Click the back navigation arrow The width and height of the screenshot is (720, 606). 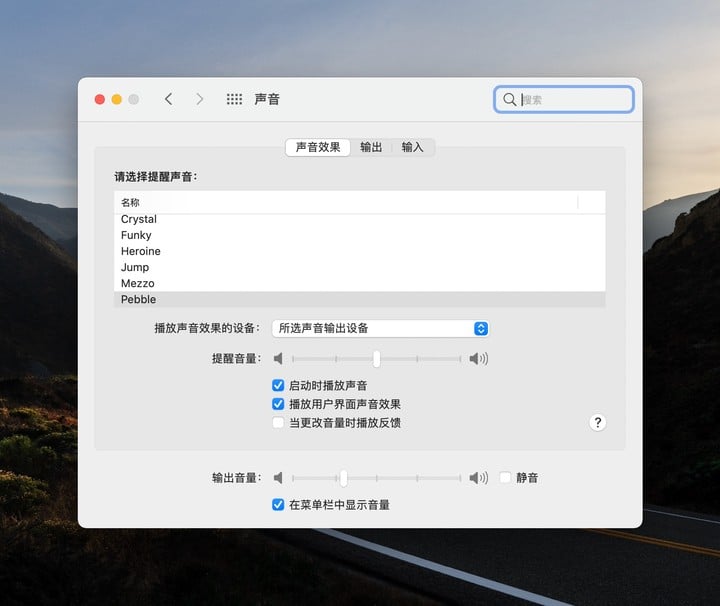[x=168, y=99]
